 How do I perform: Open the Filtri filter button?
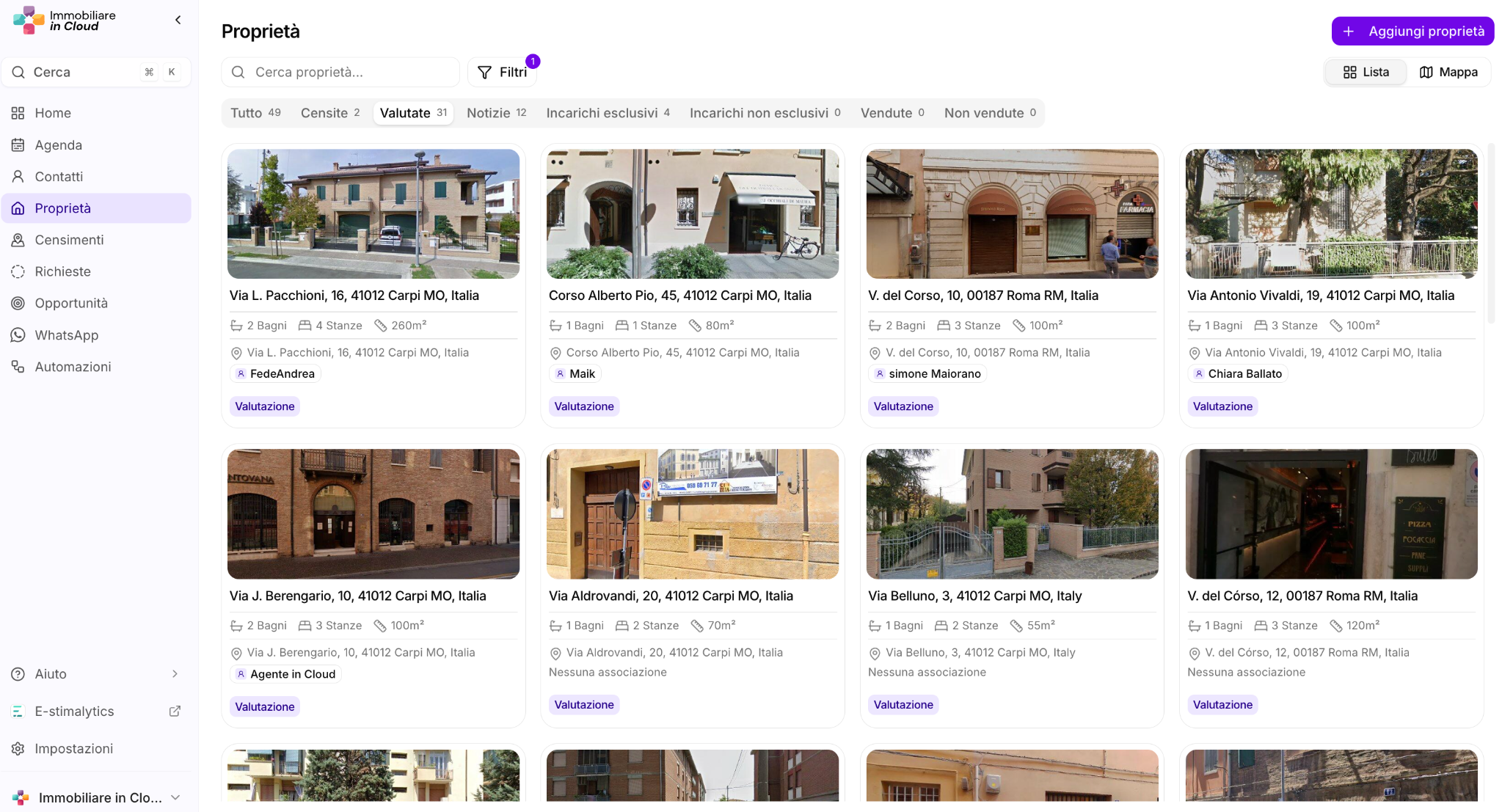[503, 72]
